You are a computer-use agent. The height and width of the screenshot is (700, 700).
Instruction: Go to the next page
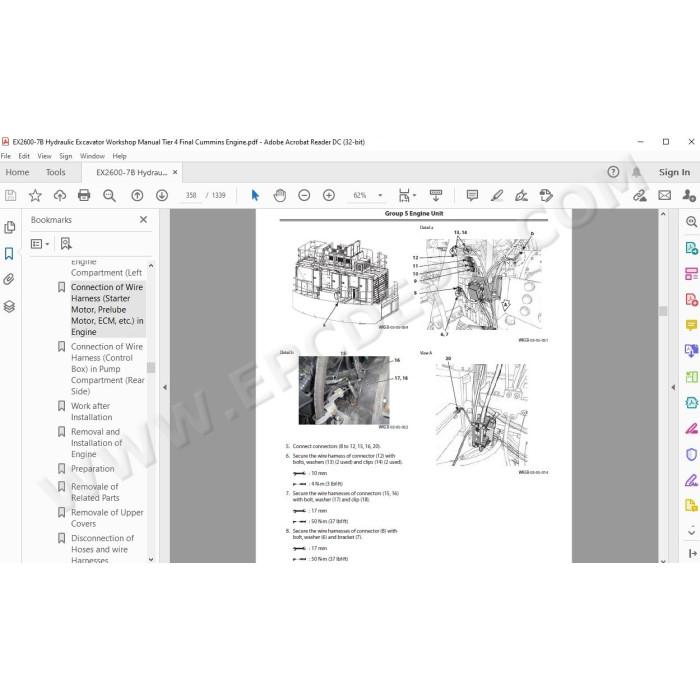click(162, 195)
